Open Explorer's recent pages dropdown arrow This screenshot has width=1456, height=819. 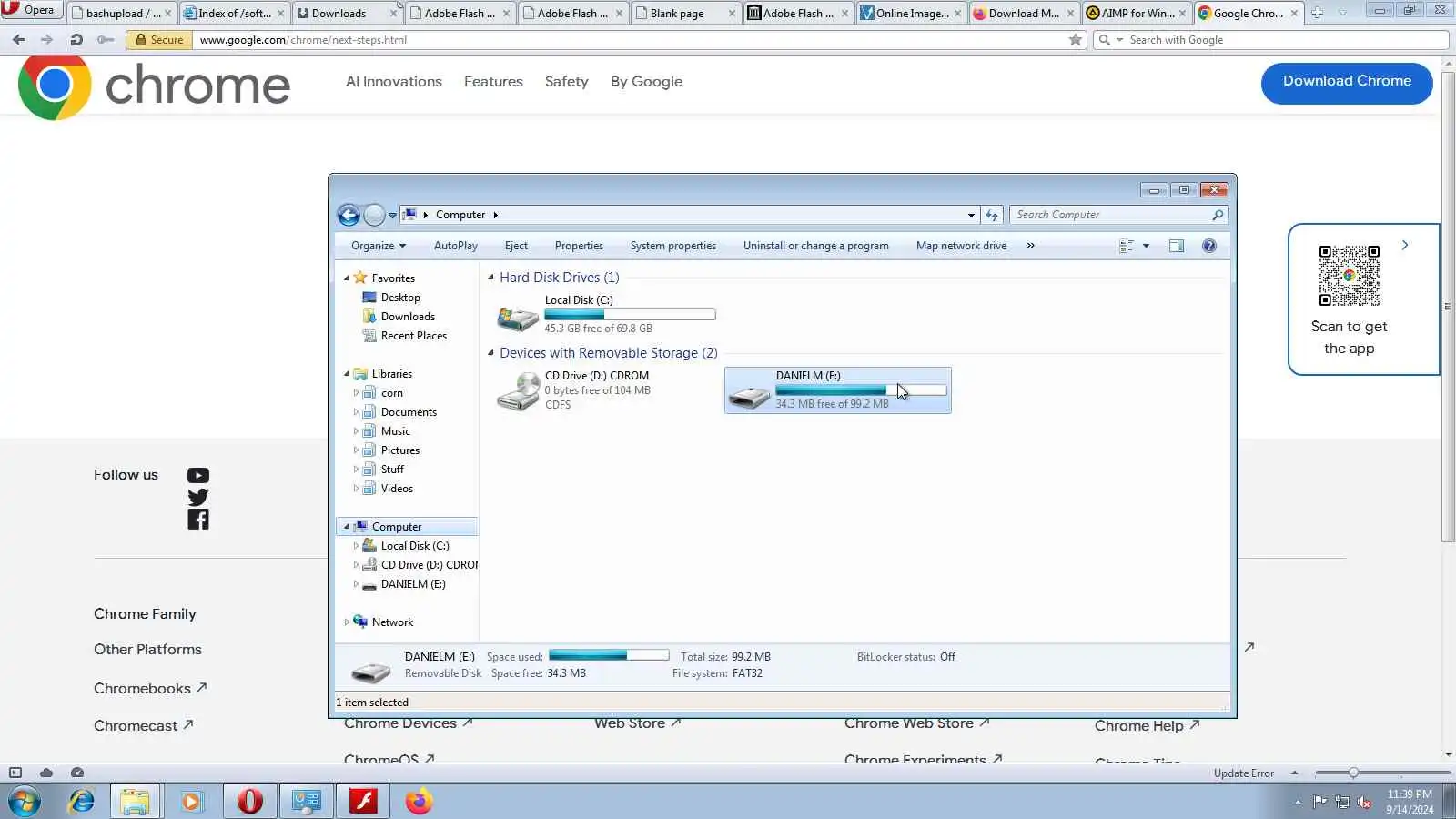(x=392, y=216)
